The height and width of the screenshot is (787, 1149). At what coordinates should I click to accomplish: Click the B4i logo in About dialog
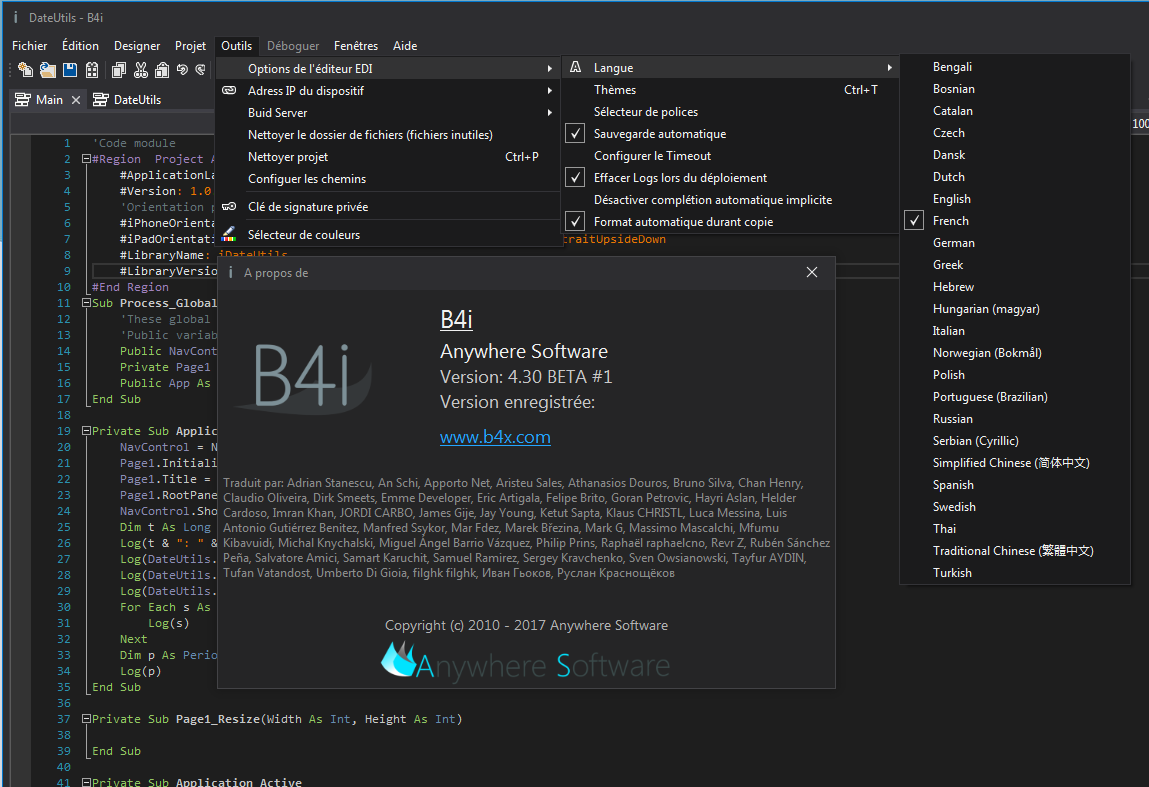tap(303, 377)
